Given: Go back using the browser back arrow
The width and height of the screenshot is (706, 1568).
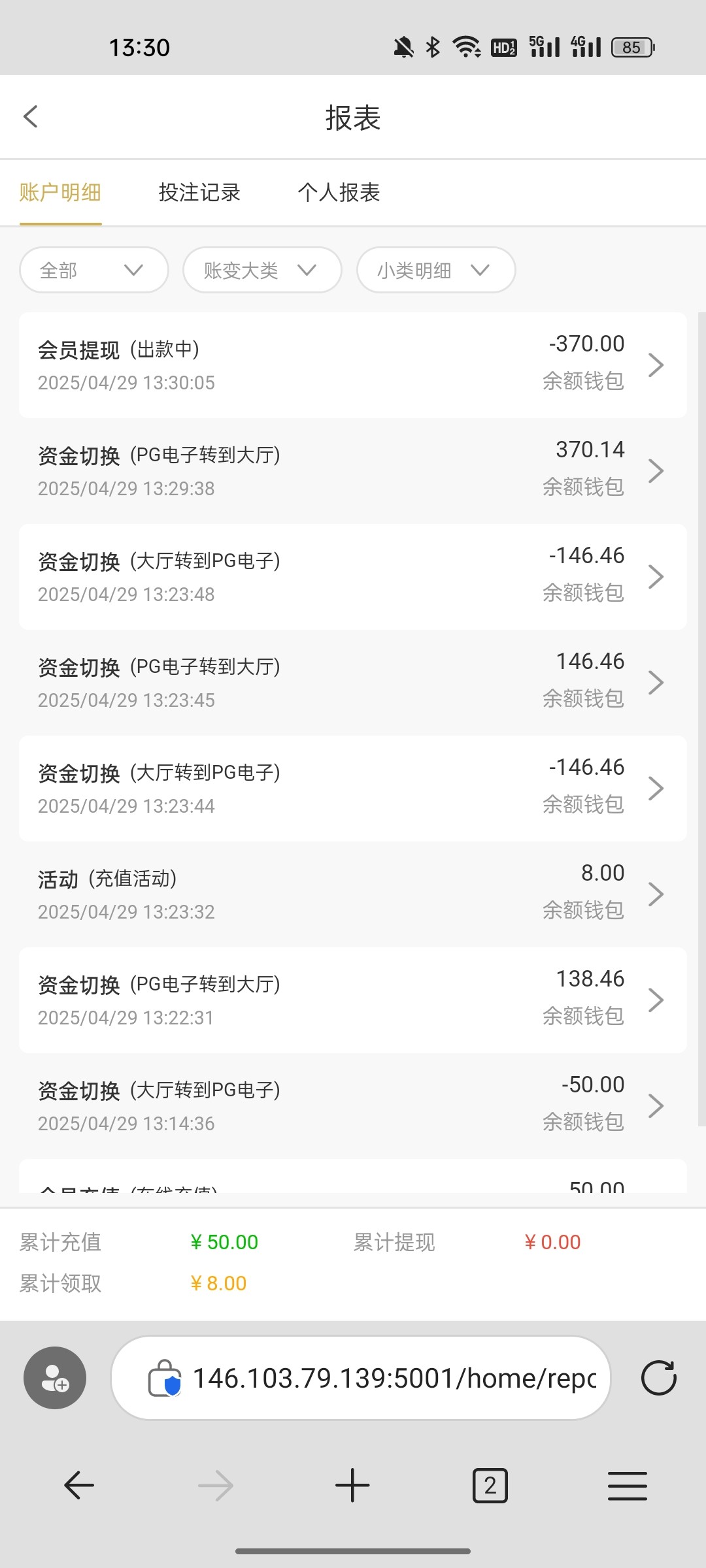Looking at the screenshot, I should coord(79,1486).
